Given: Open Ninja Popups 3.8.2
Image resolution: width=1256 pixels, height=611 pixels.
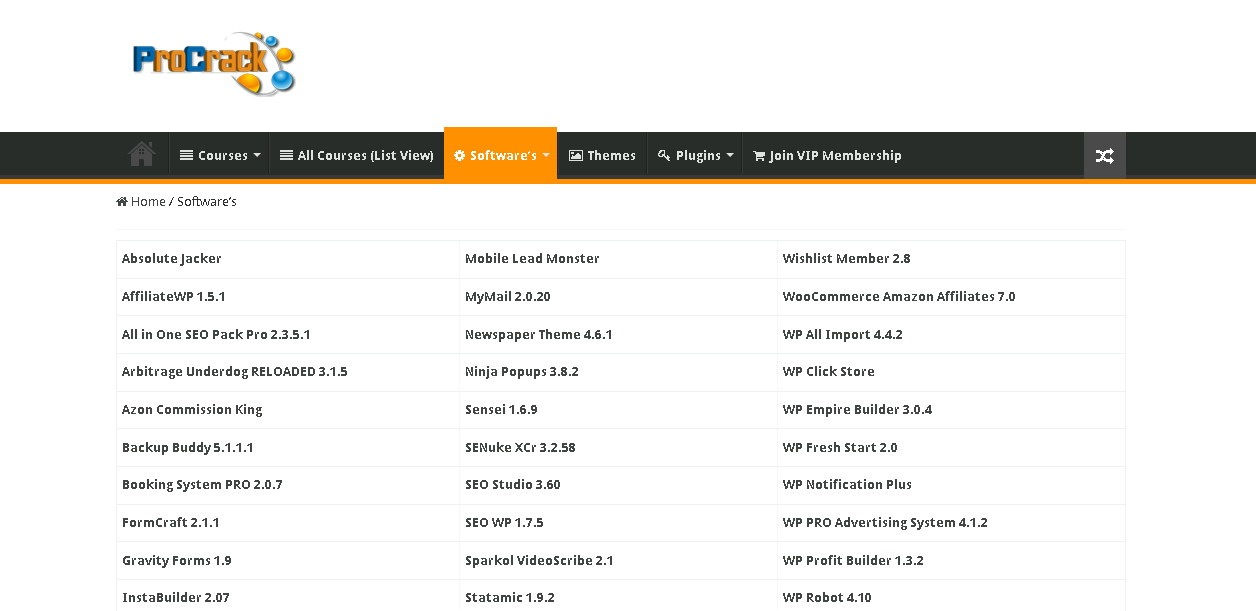Looking at the screenshot, I should pyautogui.click(x=522, y=372).
